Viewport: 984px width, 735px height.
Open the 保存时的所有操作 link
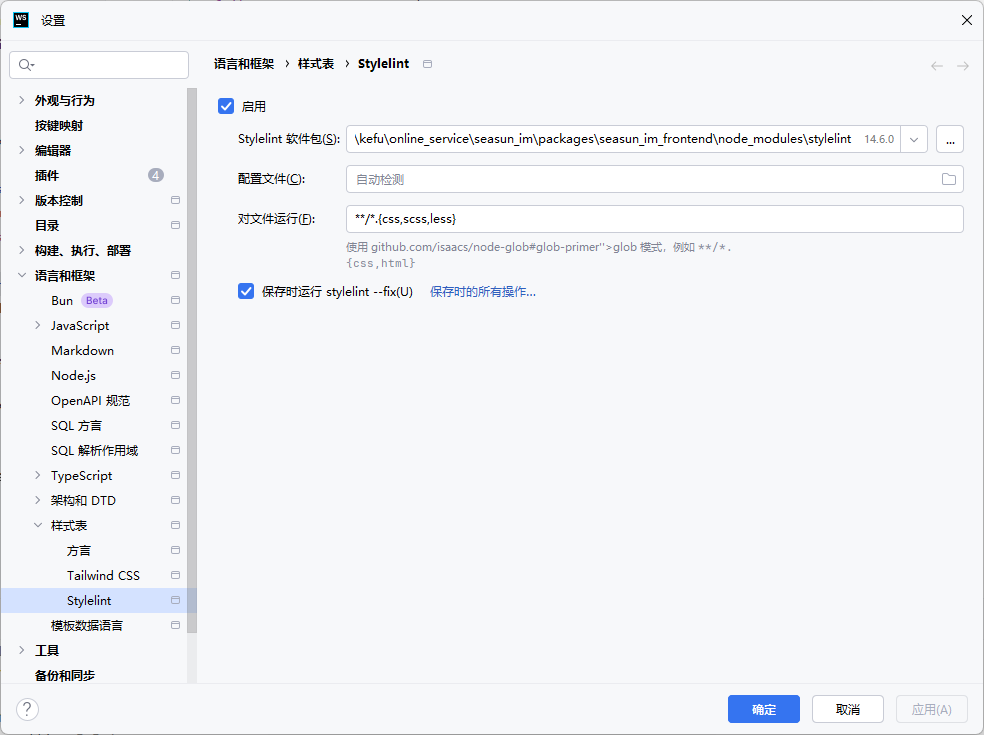pyautogui.click(x=483, y=292)
